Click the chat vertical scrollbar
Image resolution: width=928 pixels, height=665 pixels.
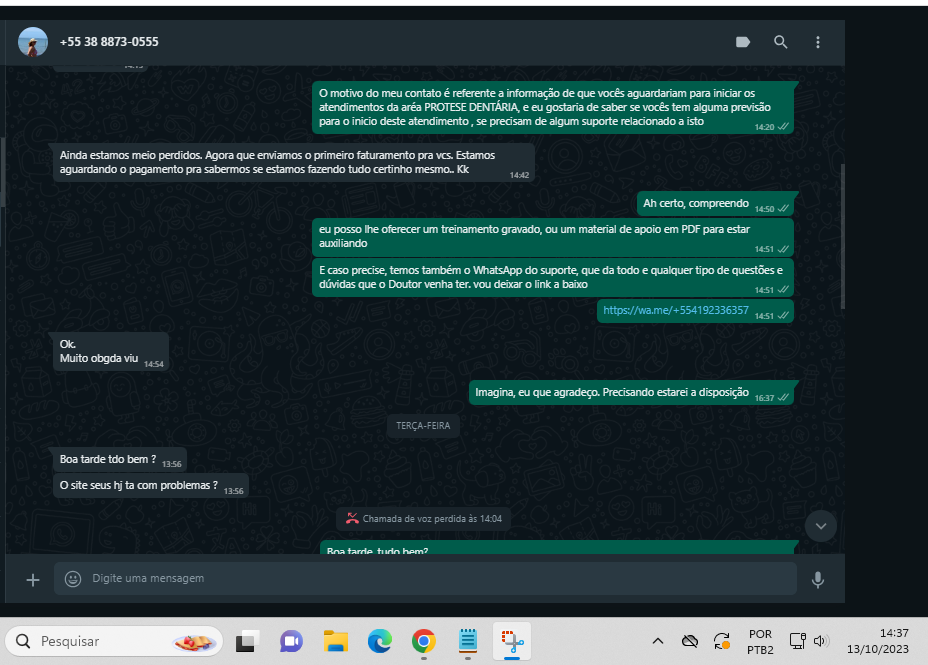(842, 237)
